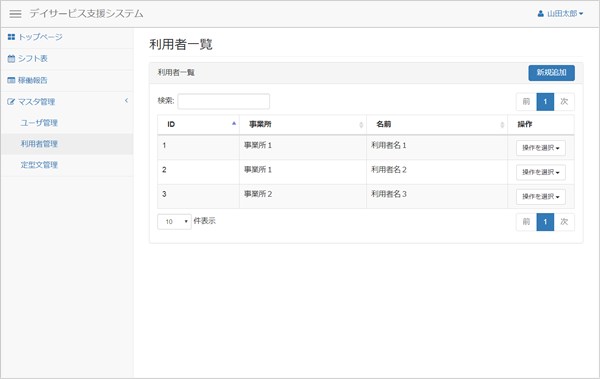This screenshot has width=600, height=379.
Task: Open シフト表 from the sidebar
Action: pyautogui.click(x=33, y=59)
